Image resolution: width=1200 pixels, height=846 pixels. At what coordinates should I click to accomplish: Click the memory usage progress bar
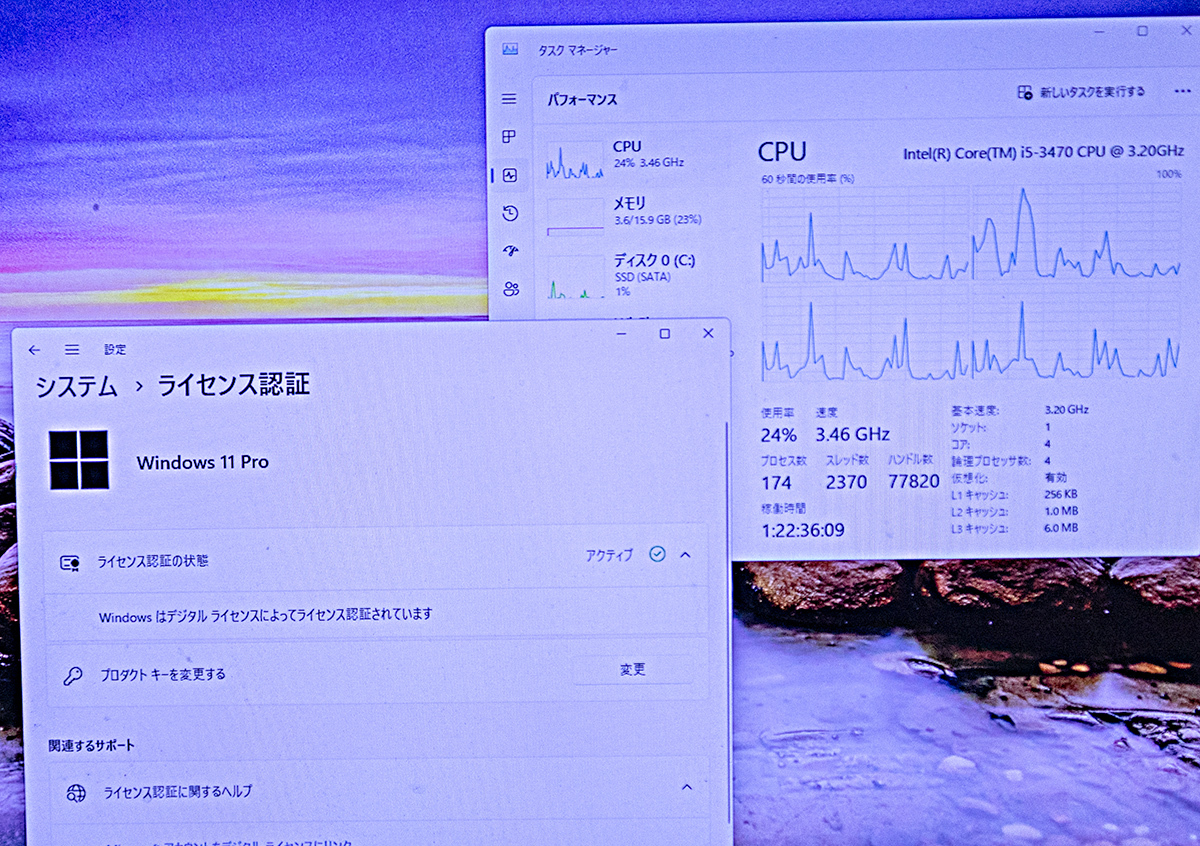coord(574,228)
